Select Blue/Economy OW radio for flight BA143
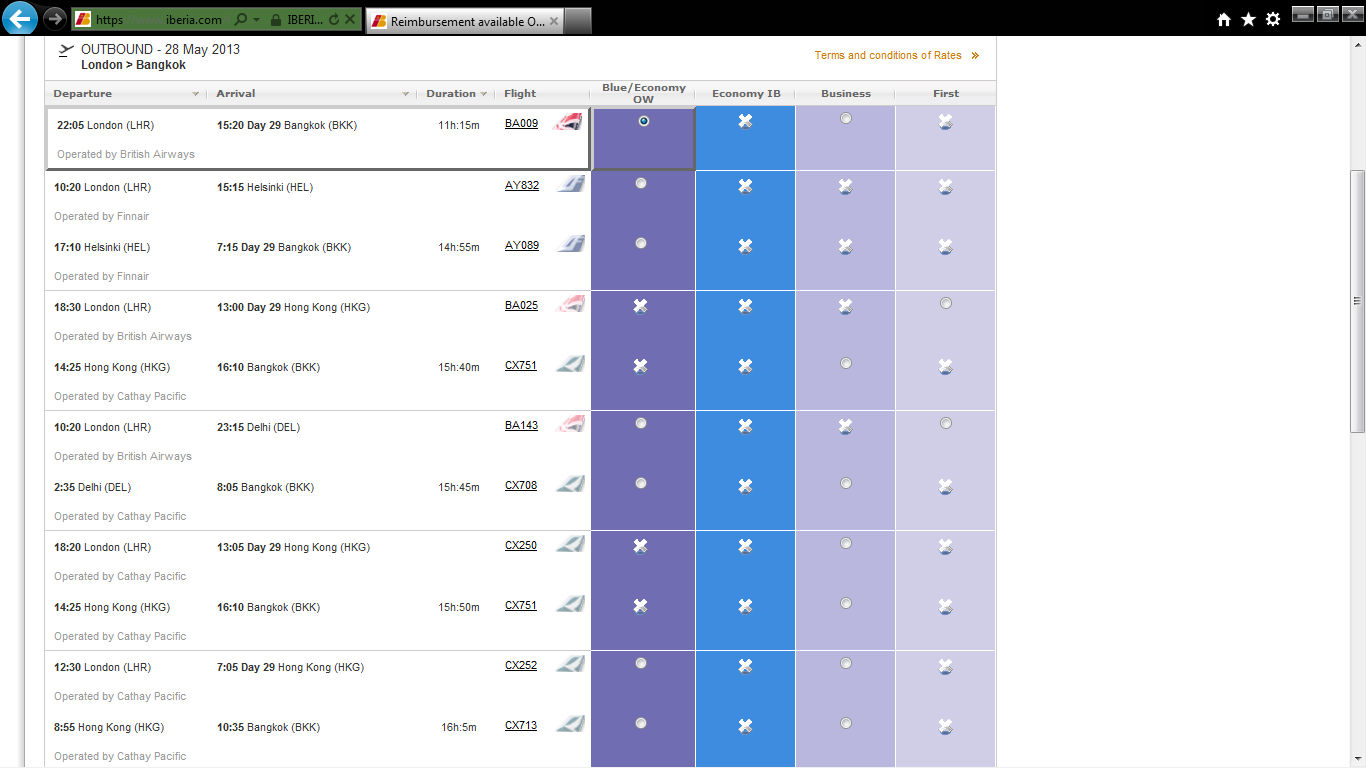Image resolution: width=1366 pixels, height=768 pixels. (641, 423)
